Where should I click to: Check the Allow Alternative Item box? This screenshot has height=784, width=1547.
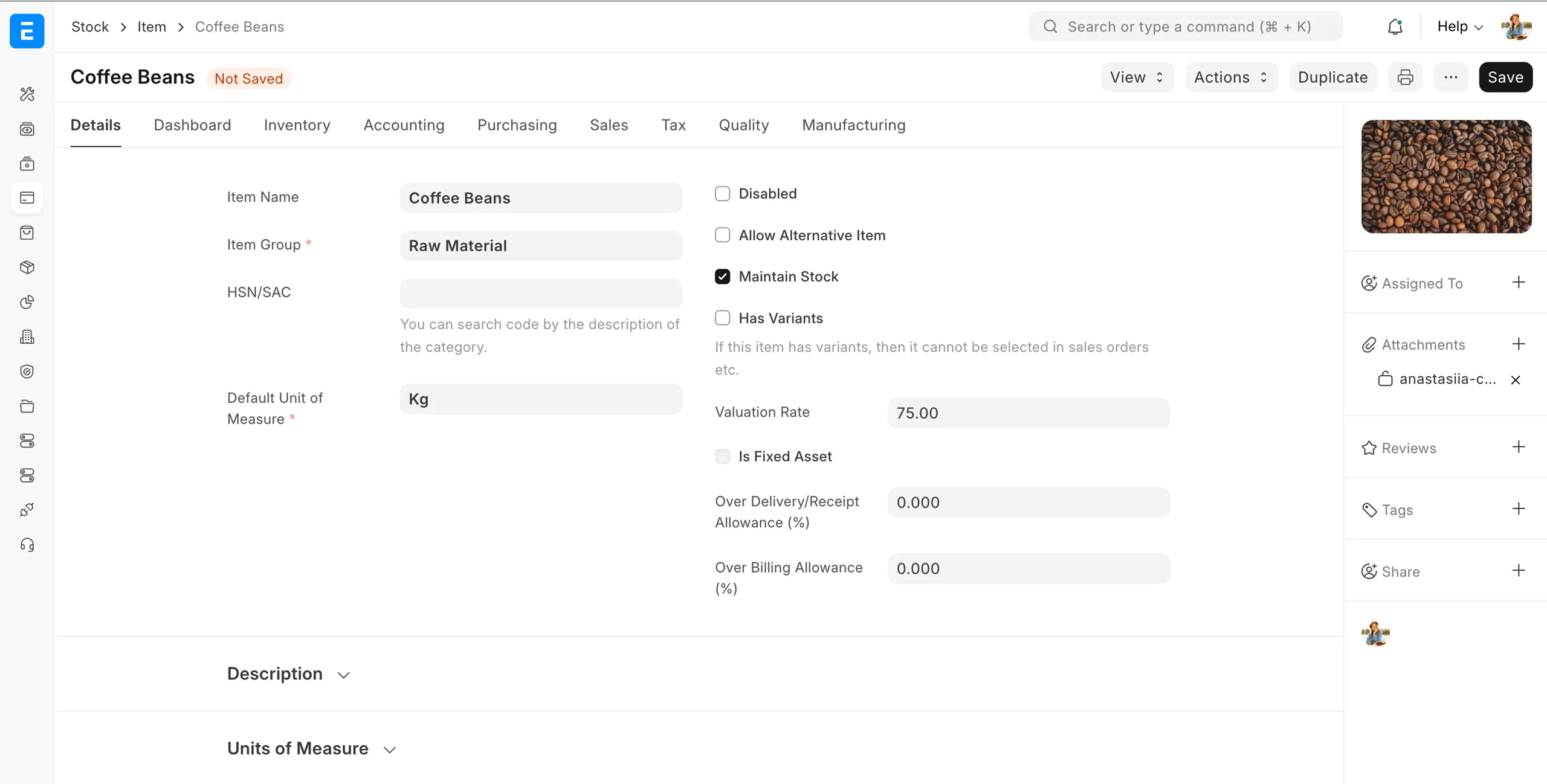723,235
